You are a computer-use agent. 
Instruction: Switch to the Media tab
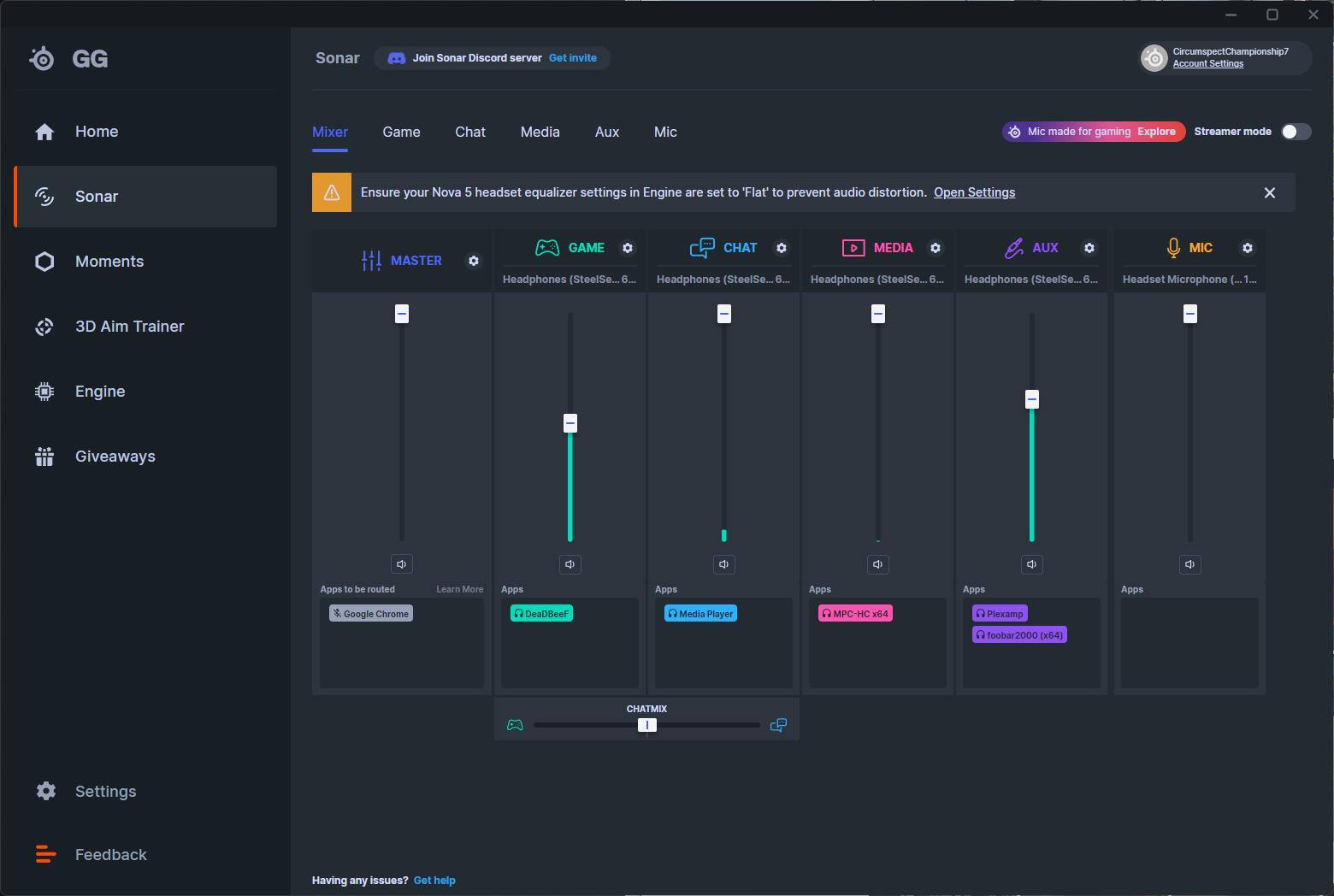(x=540, y=132)
